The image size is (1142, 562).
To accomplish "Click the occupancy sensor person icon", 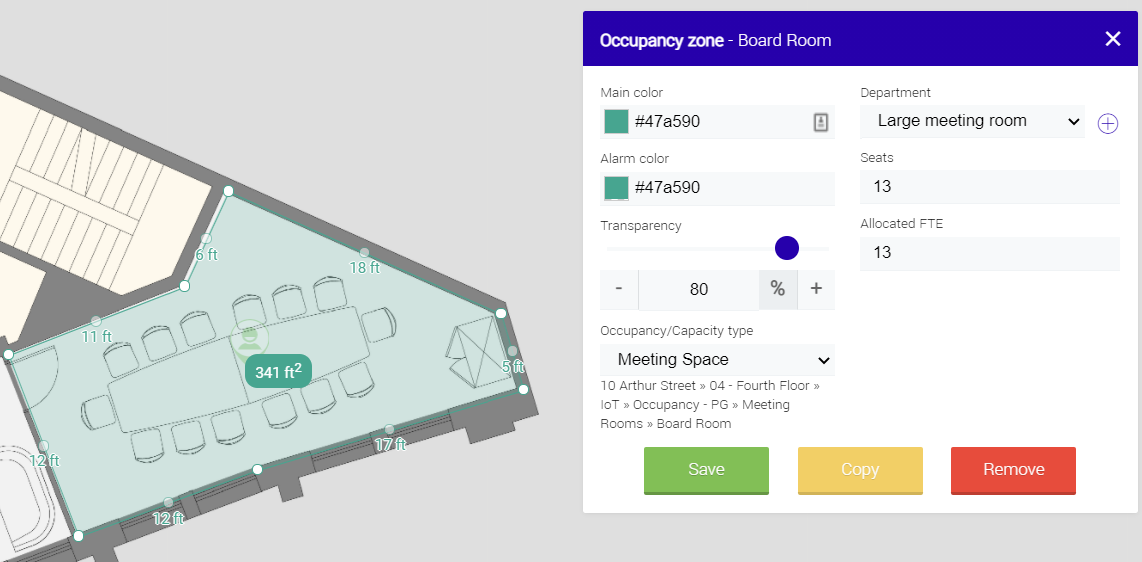I will click(x=248, y=338).
